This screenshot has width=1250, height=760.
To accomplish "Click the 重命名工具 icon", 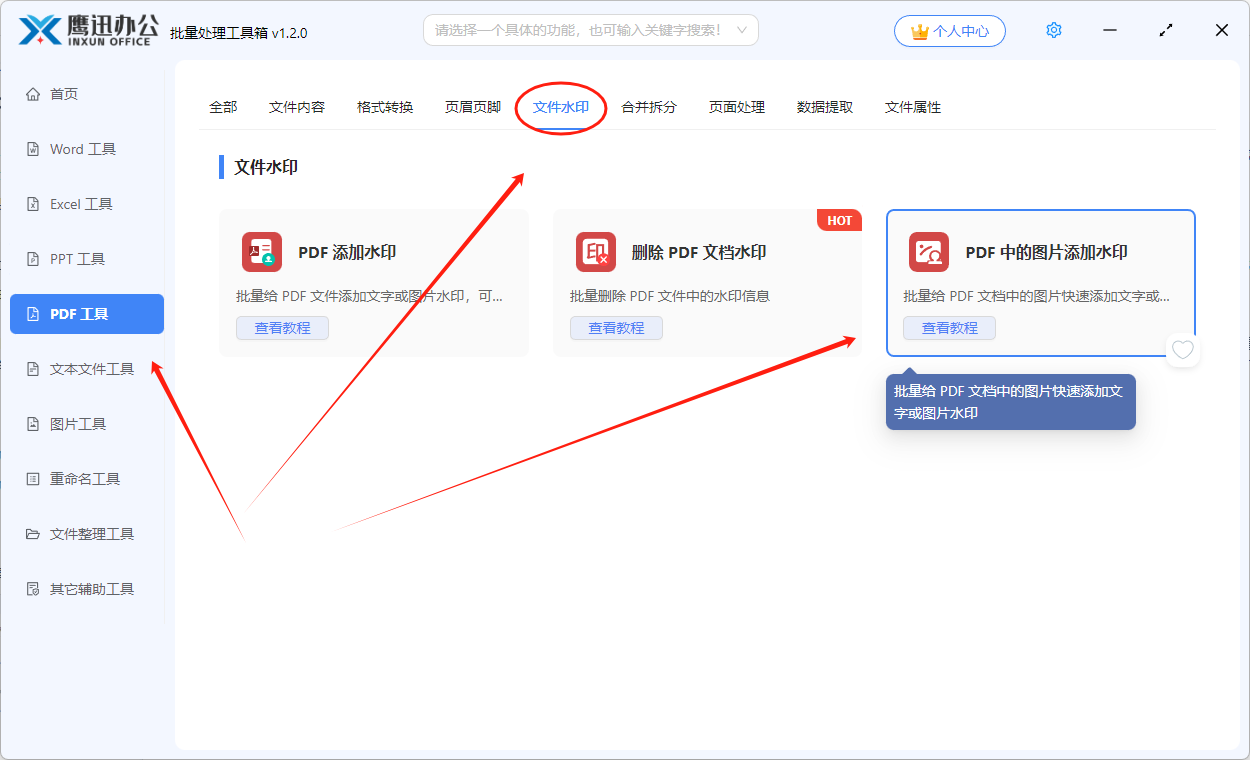I will tap(33, 479).
